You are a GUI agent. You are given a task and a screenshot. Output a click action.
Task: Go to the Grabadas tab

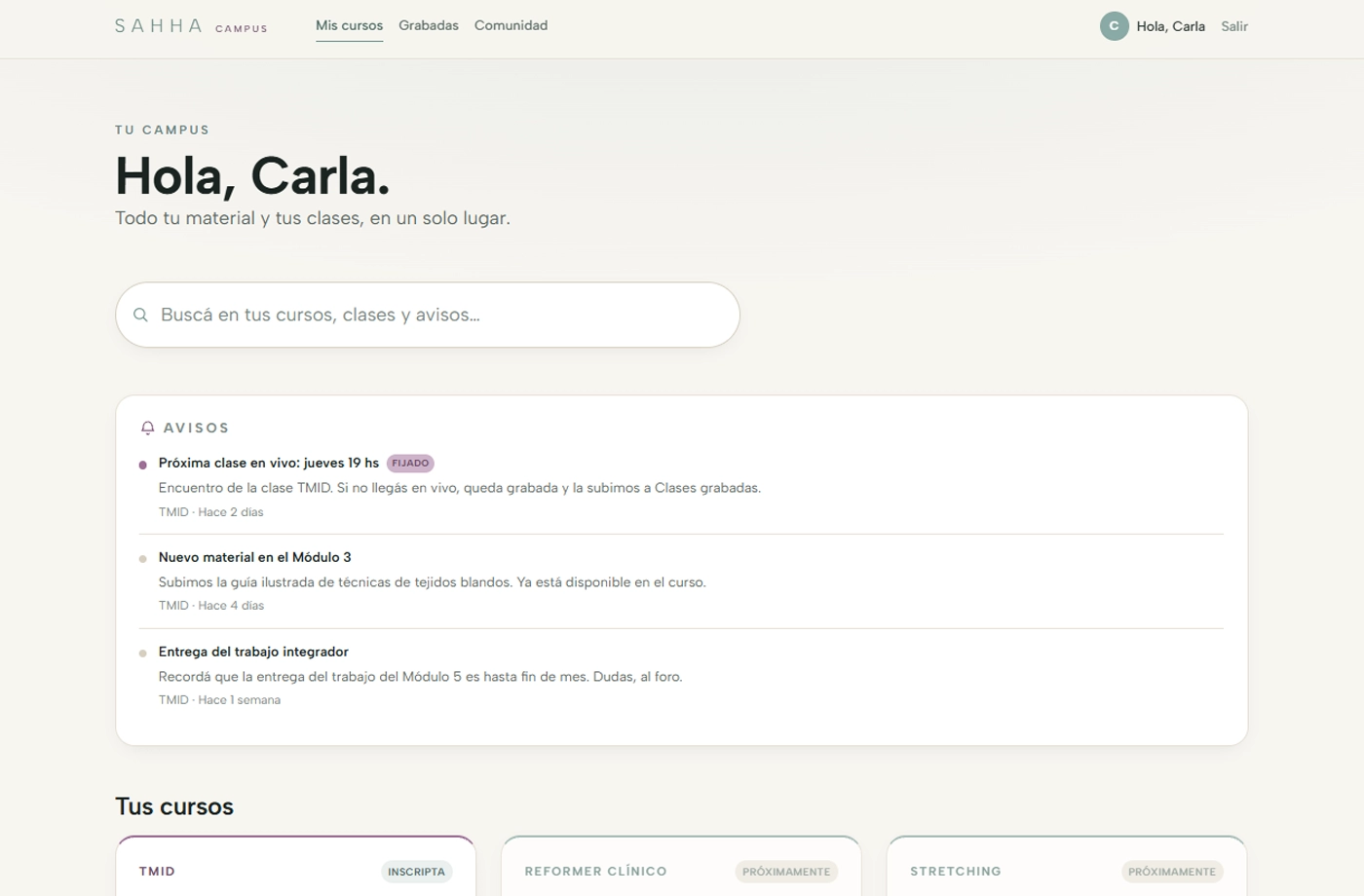pyautogui.click(x=429, y=25)
